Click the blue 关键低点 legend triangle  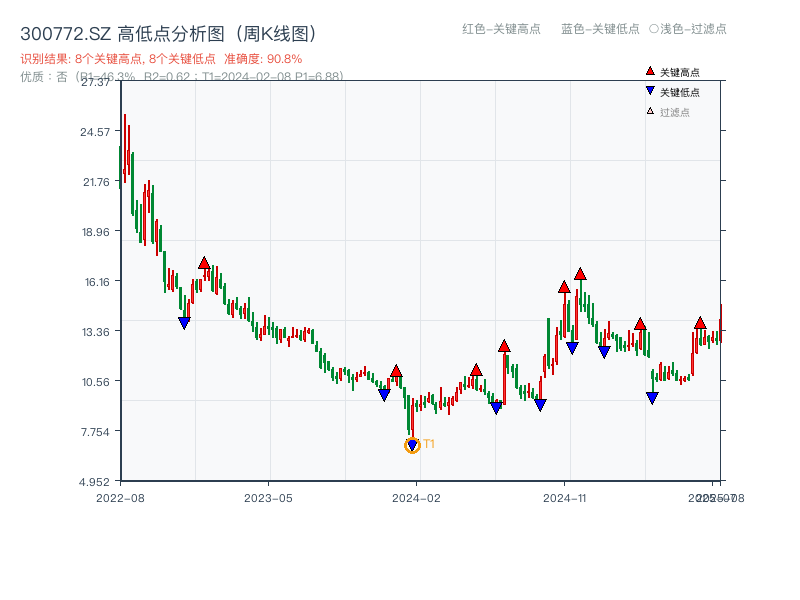650,92
